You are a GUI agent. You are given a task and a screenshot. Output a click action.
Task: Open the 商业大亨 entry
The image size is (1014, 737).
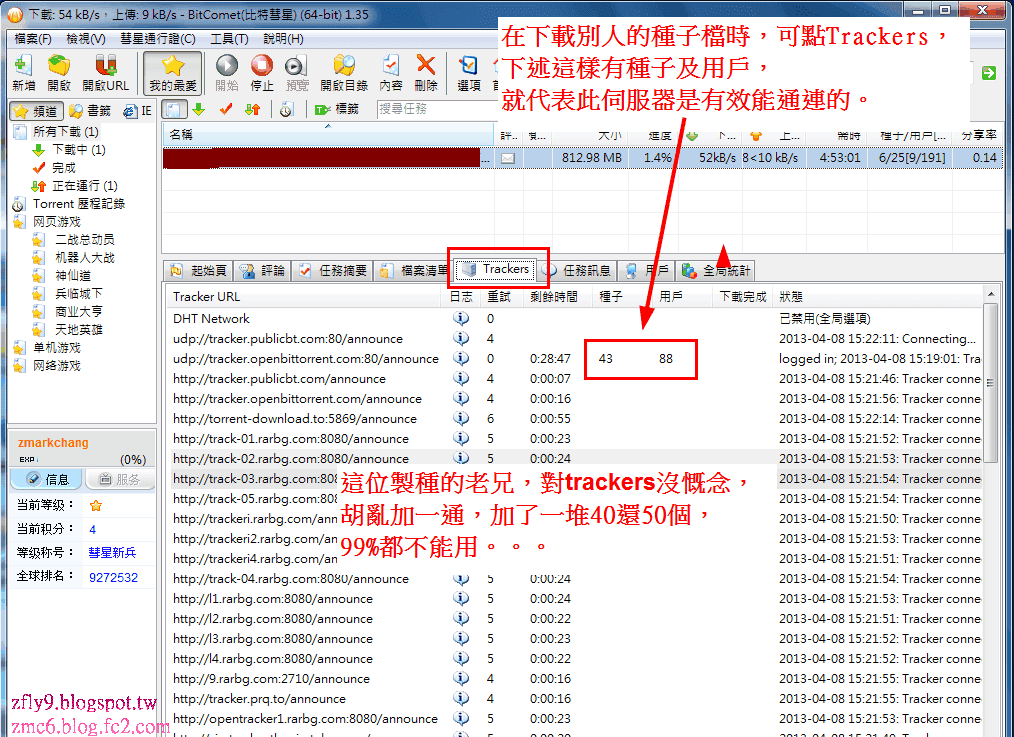click(x=78, y=312)
